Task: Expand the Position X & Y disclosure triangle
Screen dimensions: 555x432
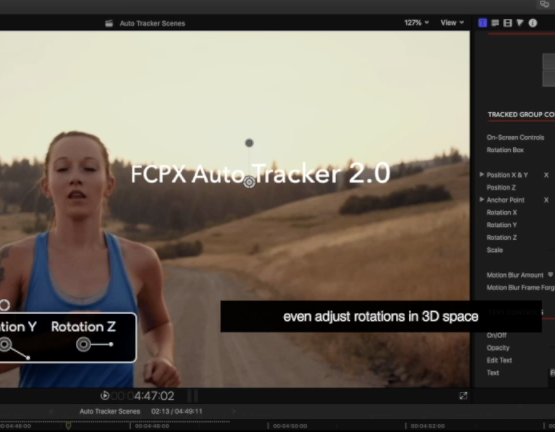Action: coord(481,175)
